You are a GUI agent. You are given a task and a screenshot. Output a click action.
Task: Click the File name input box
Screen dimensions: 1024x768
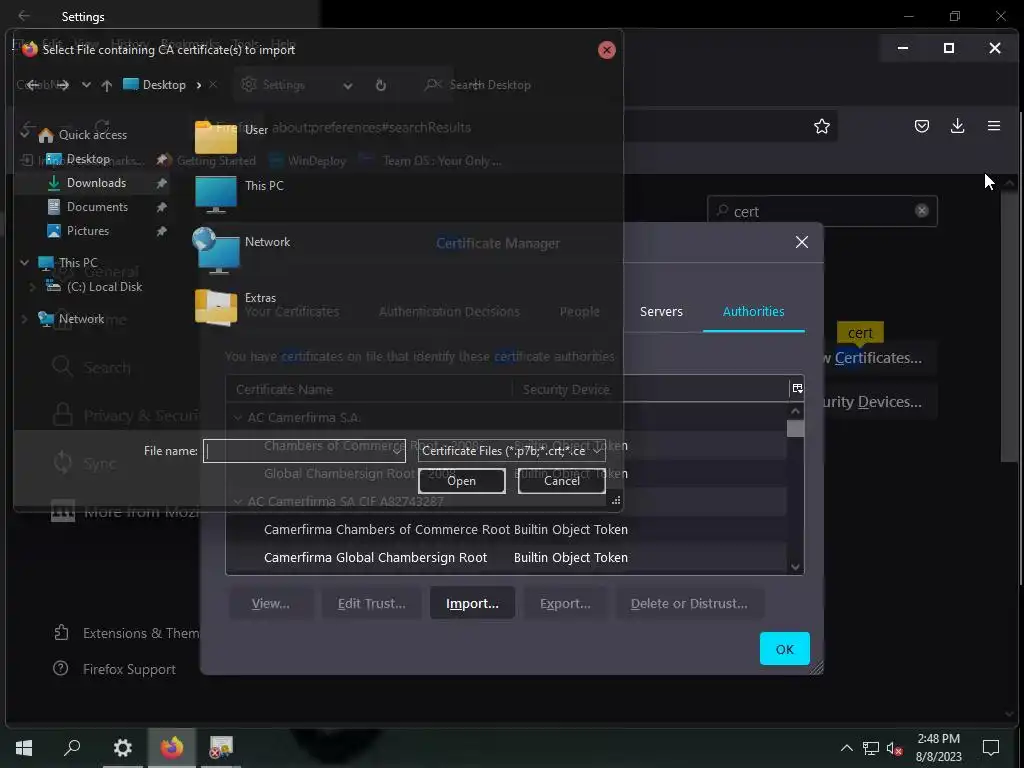(304, 451)
